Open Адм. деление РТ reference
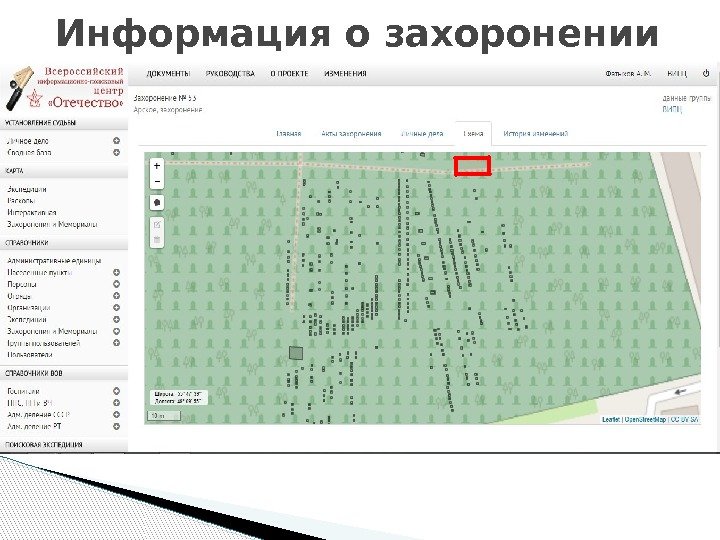This screenshot has width=720, height=540. click(34, 427)
